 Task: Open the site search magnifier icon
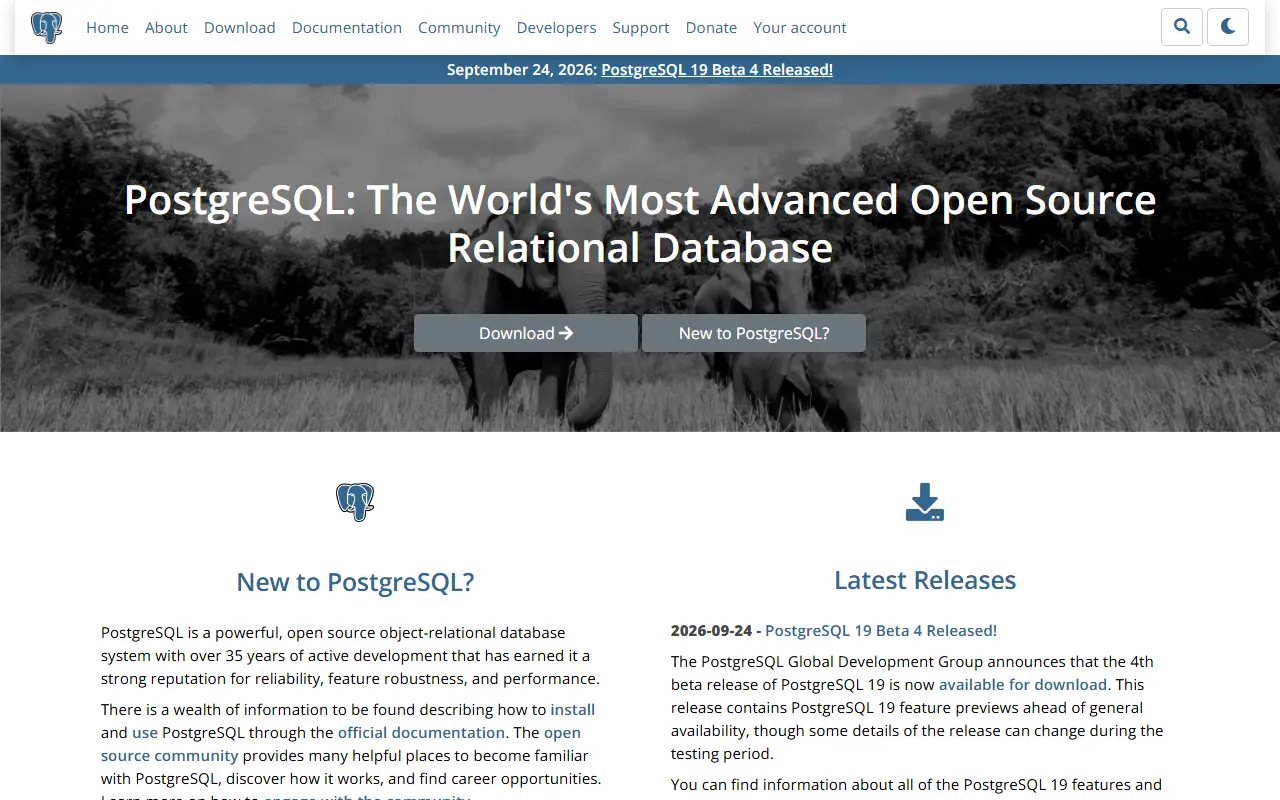(x=1182, y=27)
